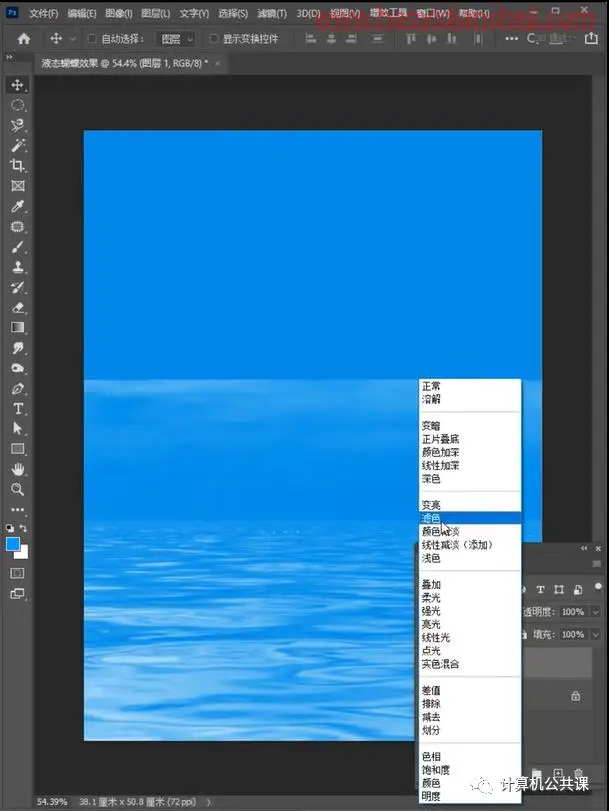Choose 滤色 blend mode
609x811 pixels.
pyautogui.click(x=470, y=518)
